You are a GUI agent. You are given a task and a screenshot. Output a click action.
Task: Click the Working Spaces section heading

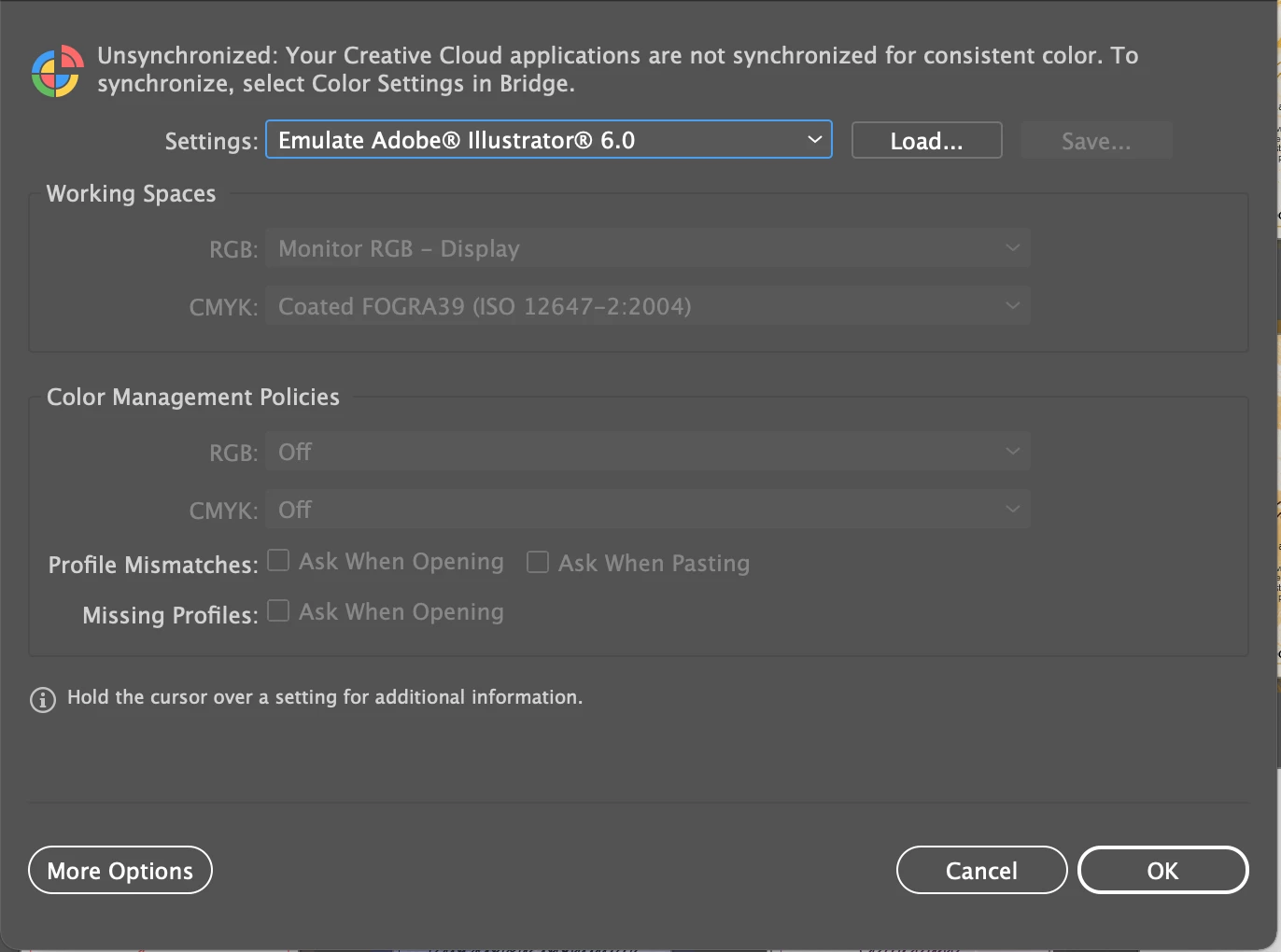[x=131, y=194]
